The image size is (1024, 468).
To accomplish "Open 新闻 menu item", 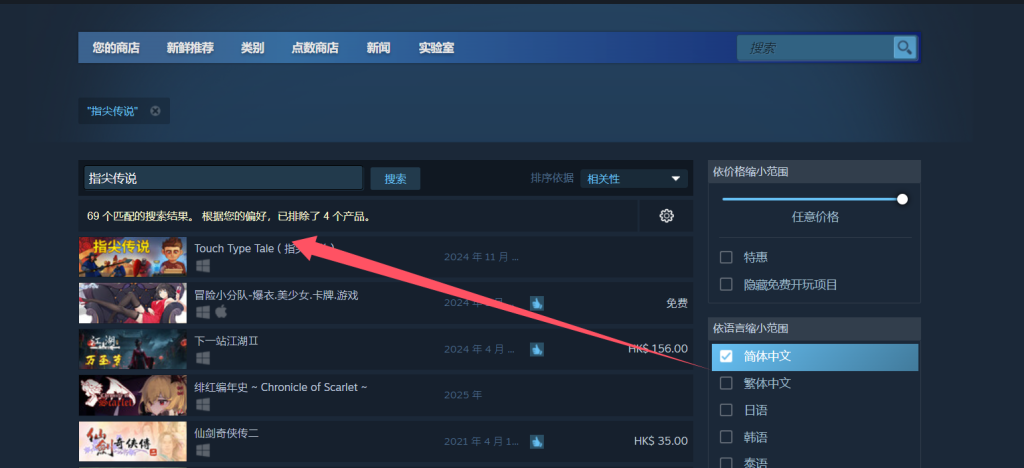I will 379,48.
